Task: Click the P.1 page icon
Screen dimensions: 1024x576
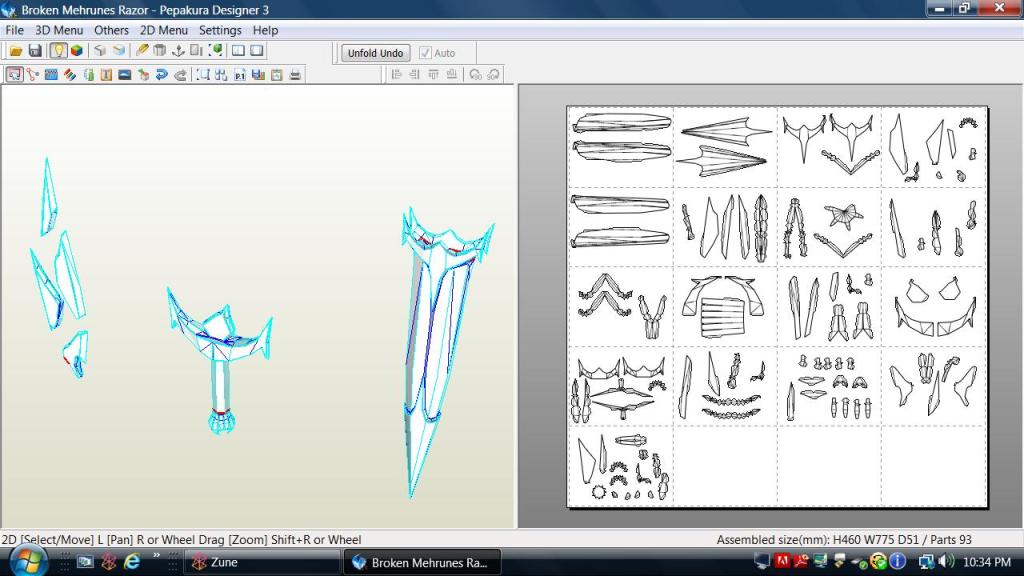Action: (x=240, y=74)
